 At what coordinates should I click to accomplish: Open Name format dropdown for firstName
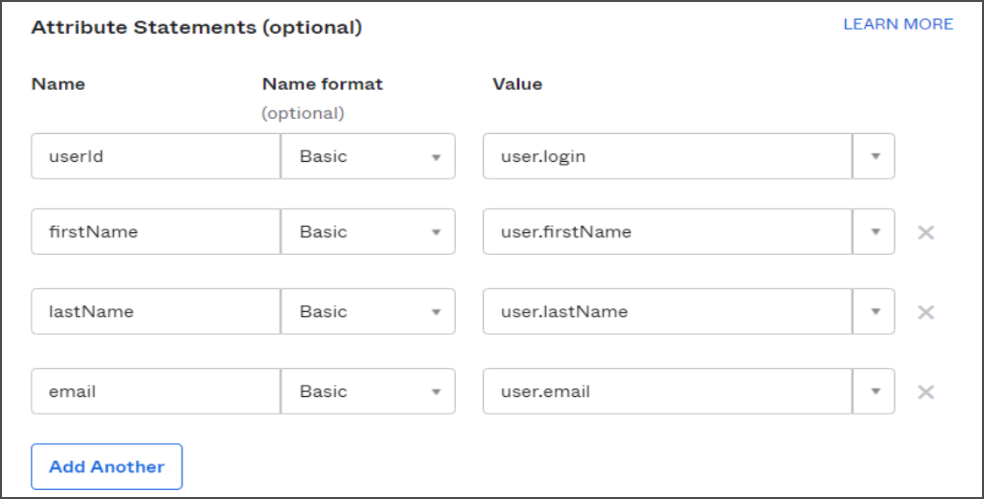tap(368, 232)
